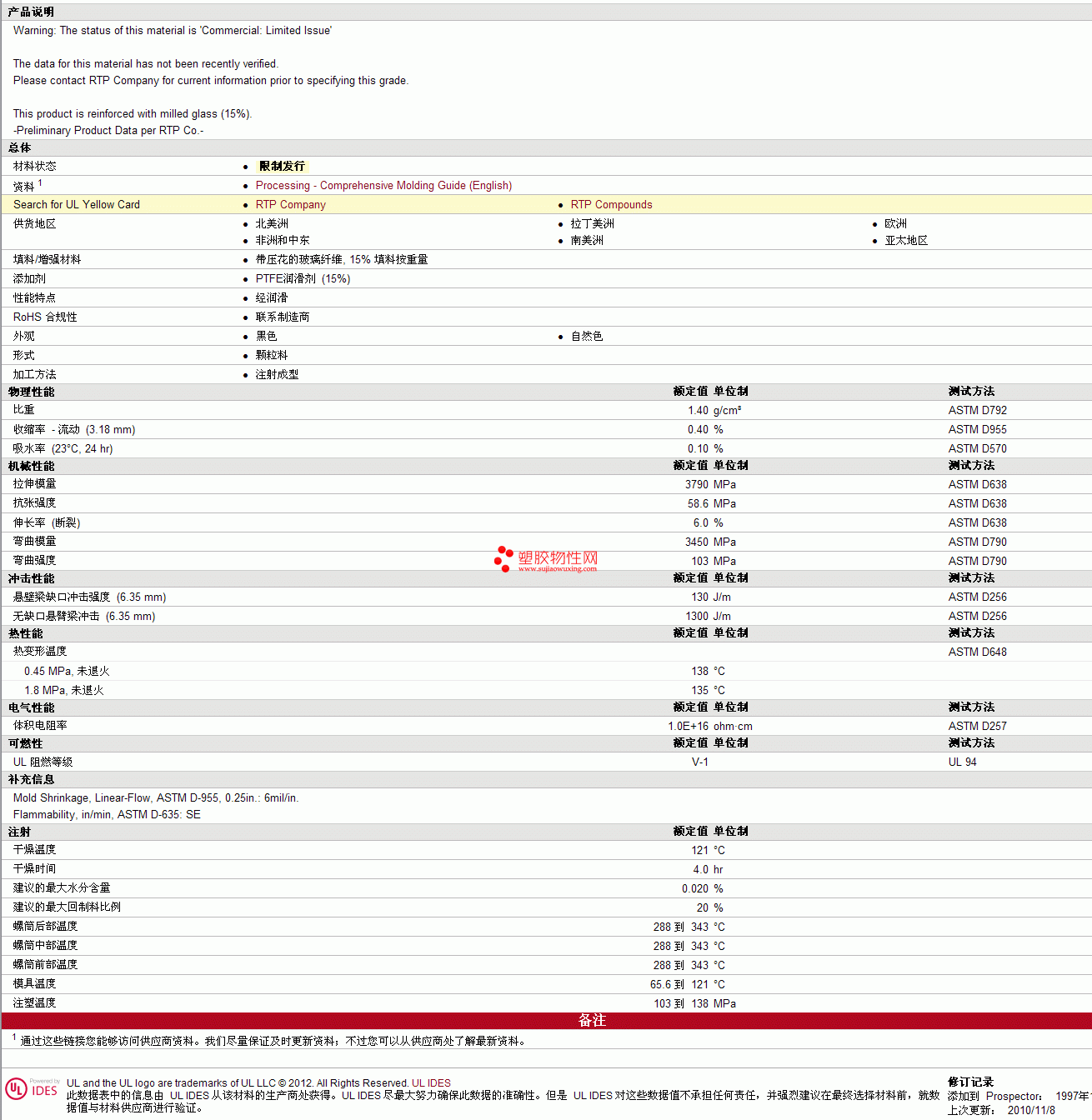The image size is (1092, 1120).
Task: Click the 电气性能 section header
Action: 31,708
